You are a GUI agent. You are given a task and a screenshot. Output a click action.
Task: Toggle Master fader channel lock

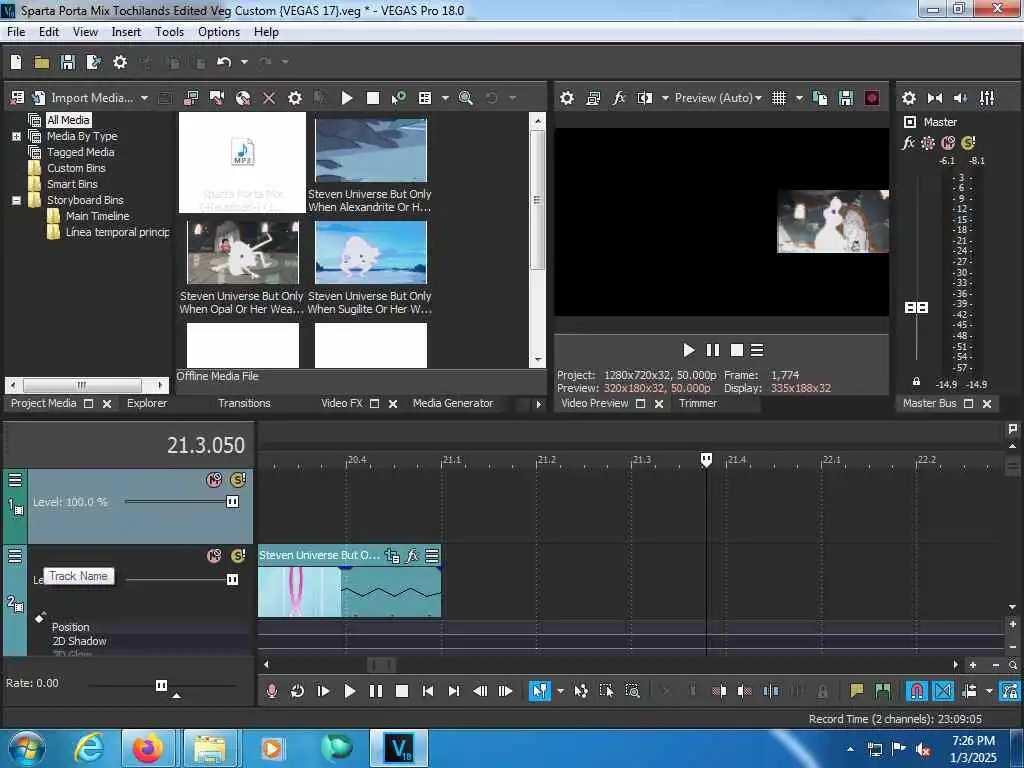(916, 381)
